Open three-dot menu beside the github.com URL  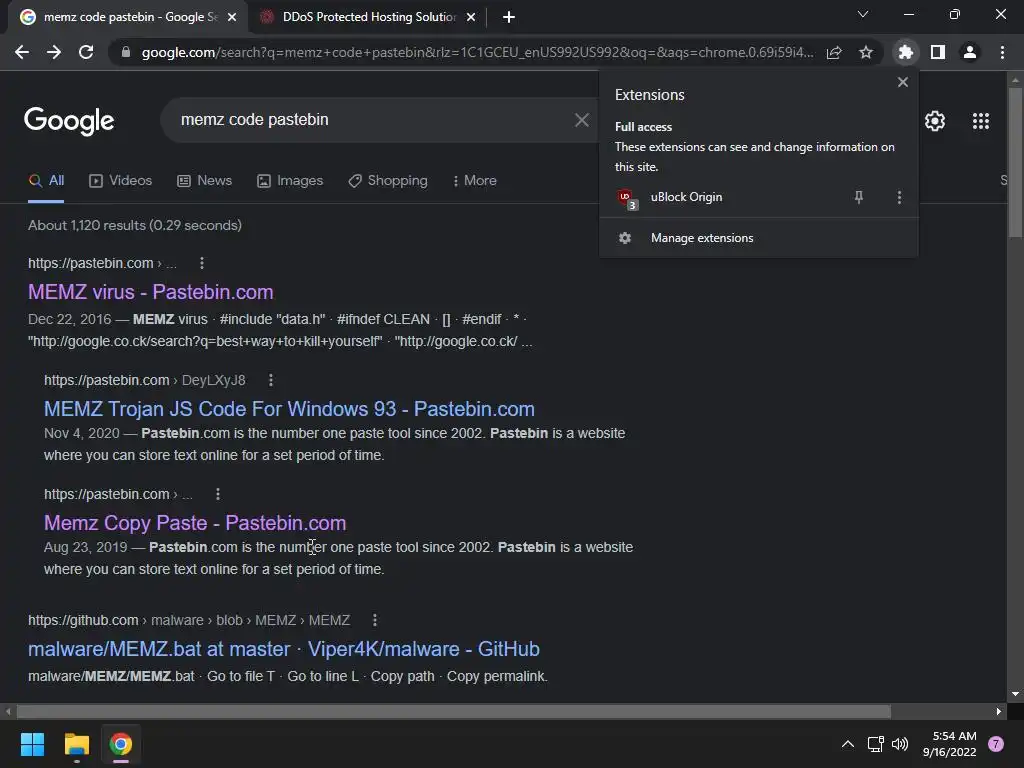(x=375, y=620)
